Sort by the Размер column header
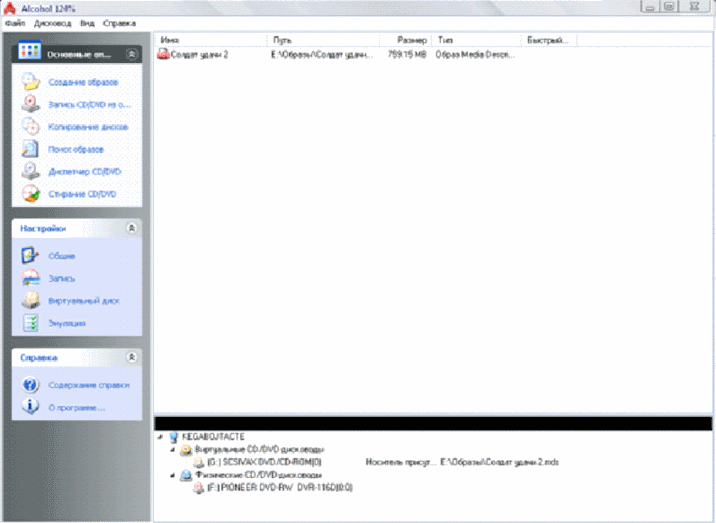Viewport: 716px width, 523px height. click(405, 40)
